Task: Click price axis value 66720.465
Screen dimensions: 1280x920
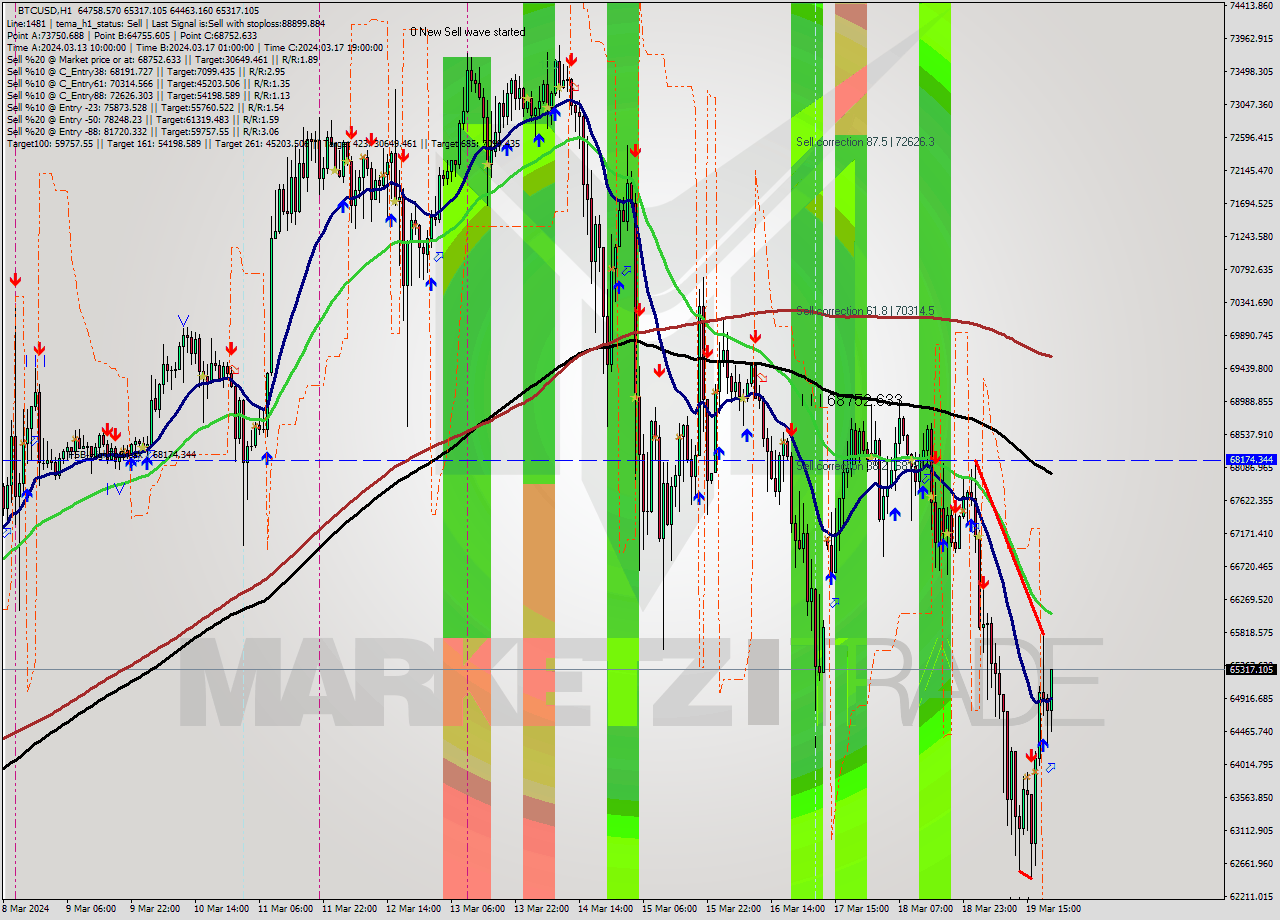Action: click(1250, 566)
